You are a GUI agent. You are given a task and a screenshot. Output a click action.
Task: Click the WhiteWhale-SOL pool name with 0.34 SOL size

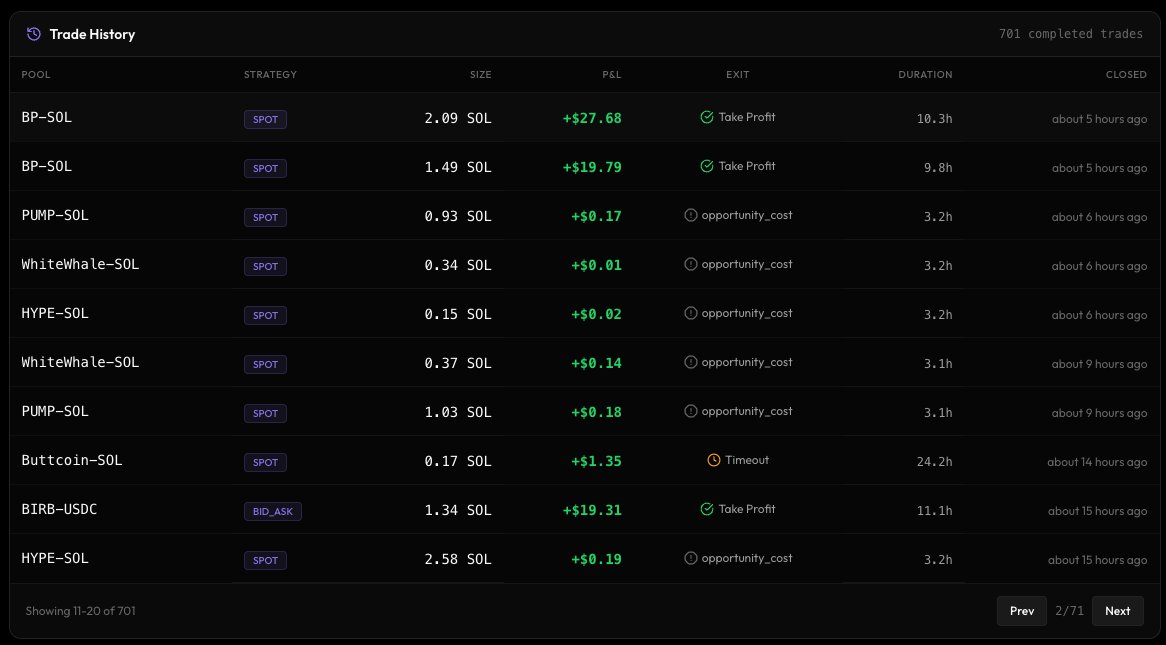click(80, 265)
